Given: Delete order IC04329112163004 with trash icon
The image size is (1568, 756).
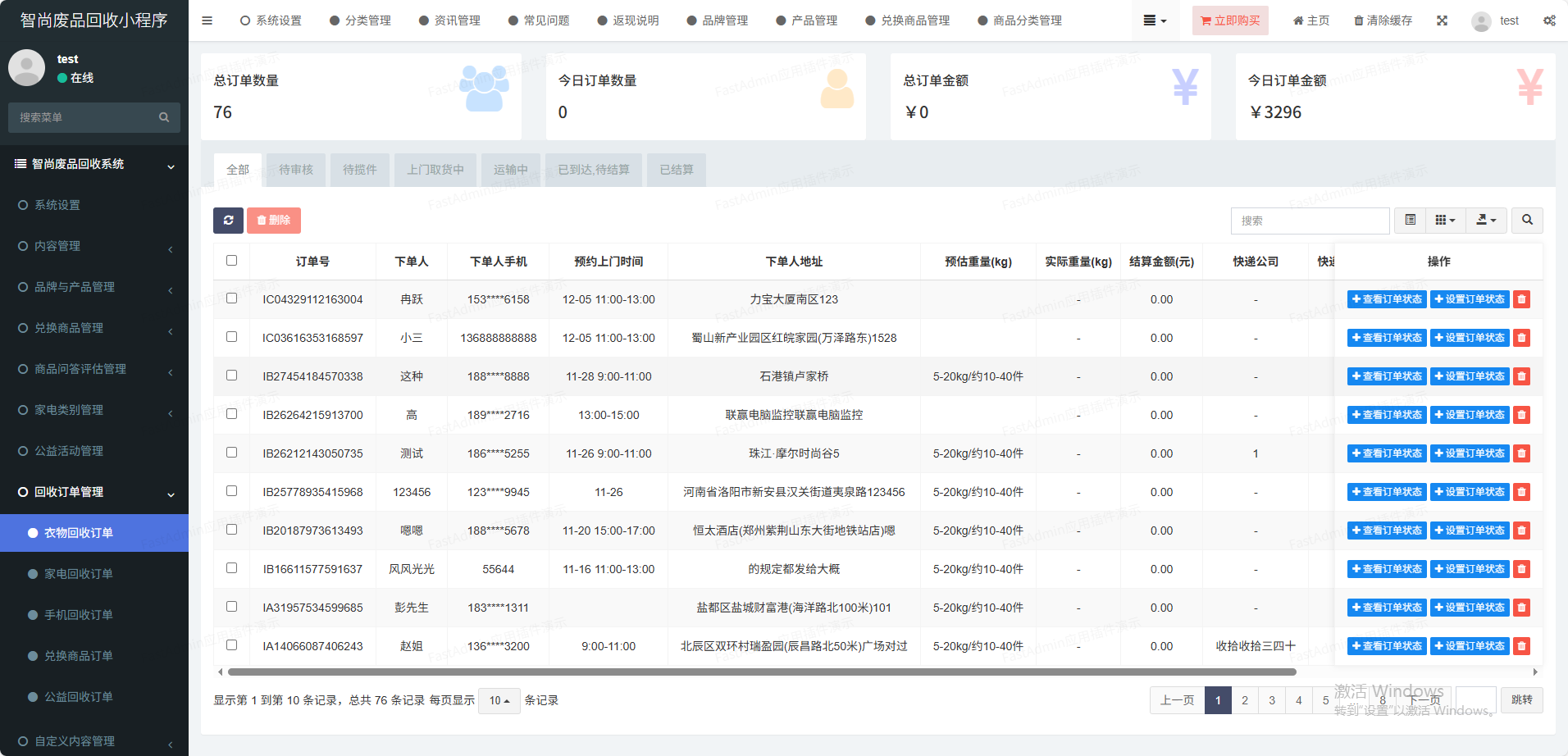Looking at the screenshot, I should [x=1521, y=299].
